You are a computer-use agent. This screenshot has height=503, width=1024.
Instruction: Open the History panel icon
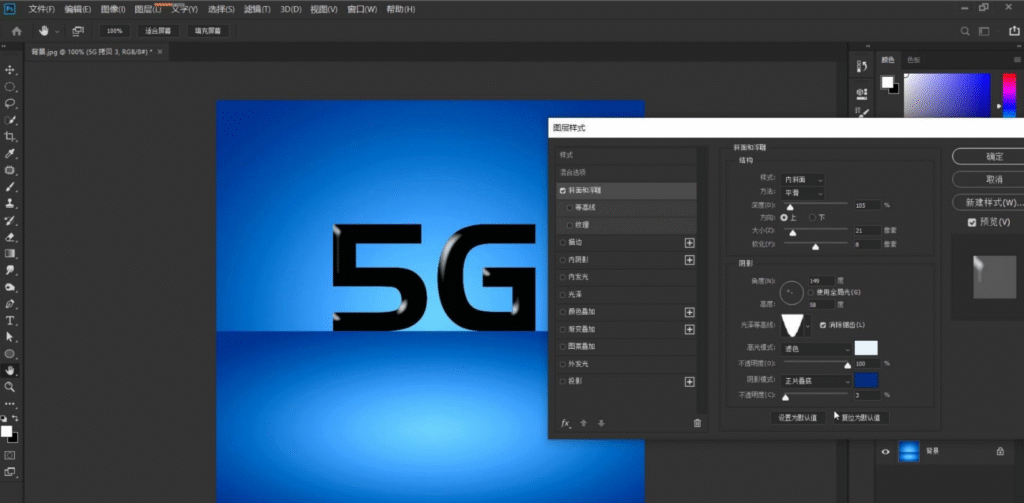click(862, 67)
